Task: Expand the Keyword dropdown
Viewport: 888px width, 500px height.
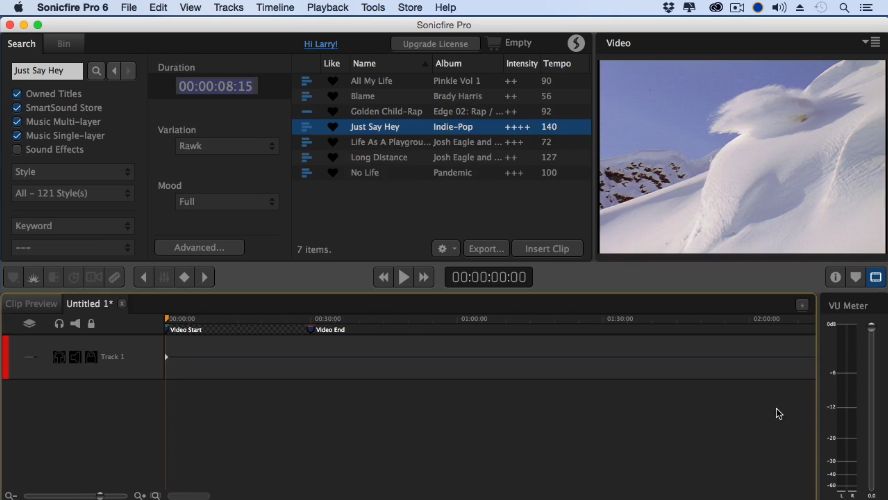Action: pos(73,226)
